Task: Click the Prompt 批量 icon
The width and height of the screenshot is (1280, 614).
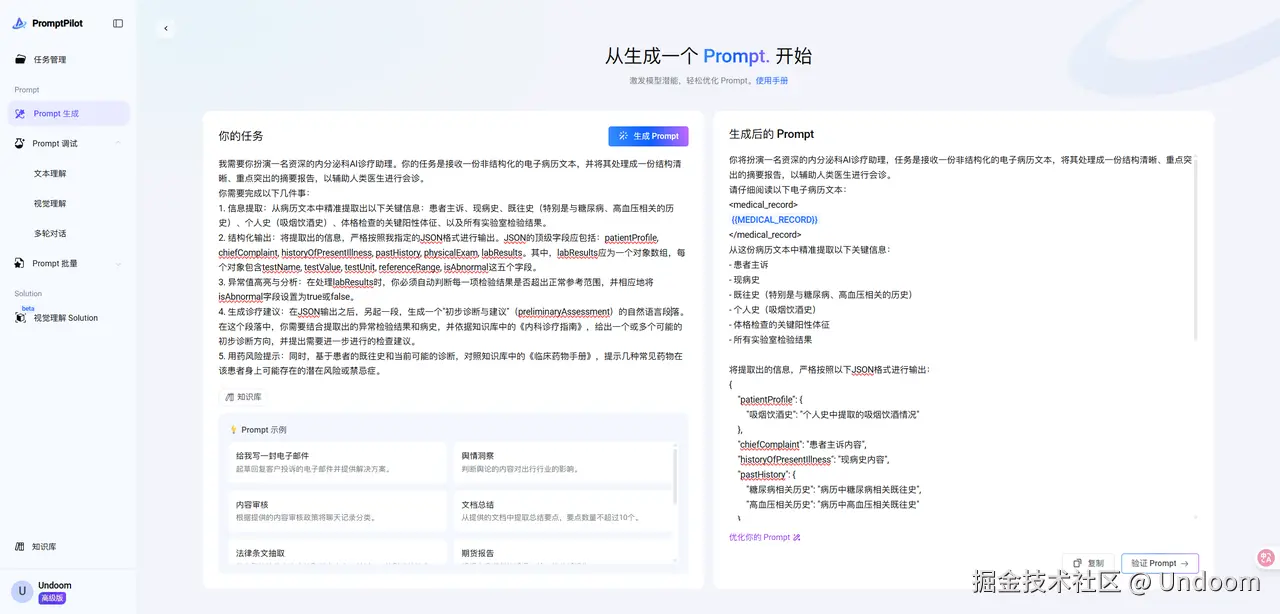Action: click(x=21, y=264)
